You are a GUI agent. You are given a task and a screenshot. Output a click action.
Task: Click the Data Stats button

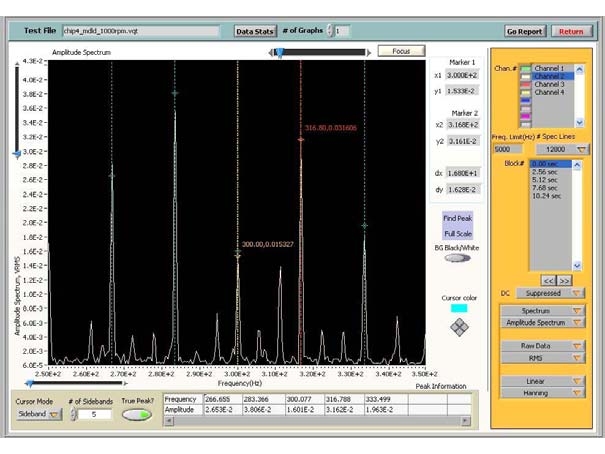(x=254, y=31)
